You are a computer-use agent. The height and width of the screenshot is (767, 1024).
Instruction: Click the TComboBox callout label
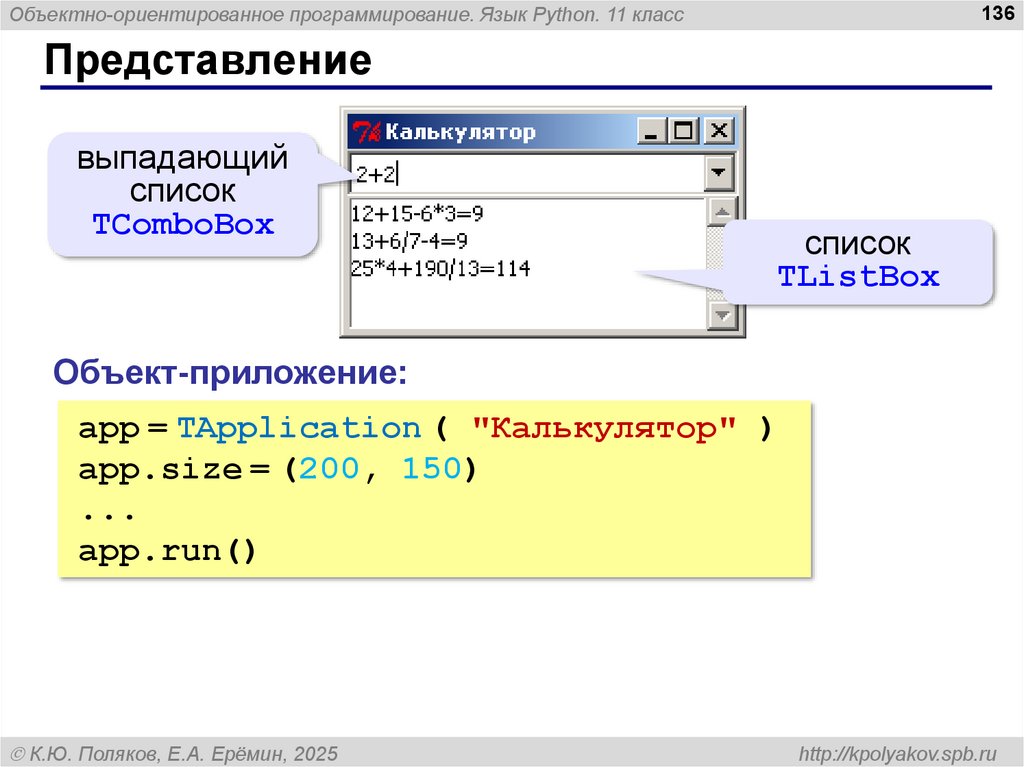tap(183, 224)
